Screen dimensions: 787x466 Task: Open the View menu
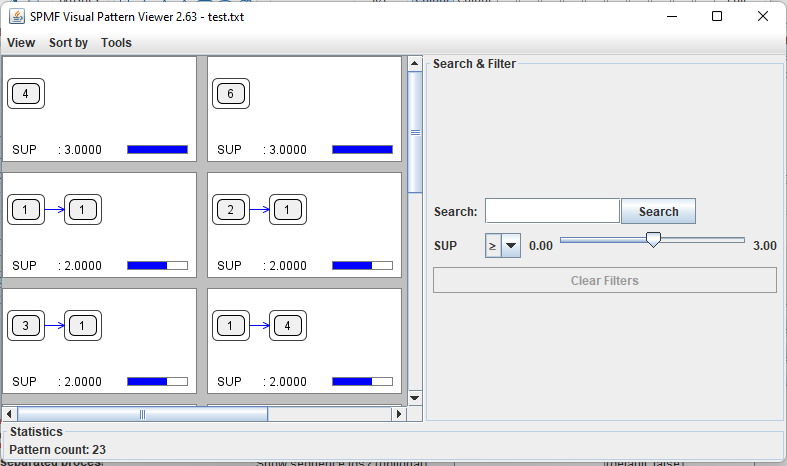pos(21,43)
